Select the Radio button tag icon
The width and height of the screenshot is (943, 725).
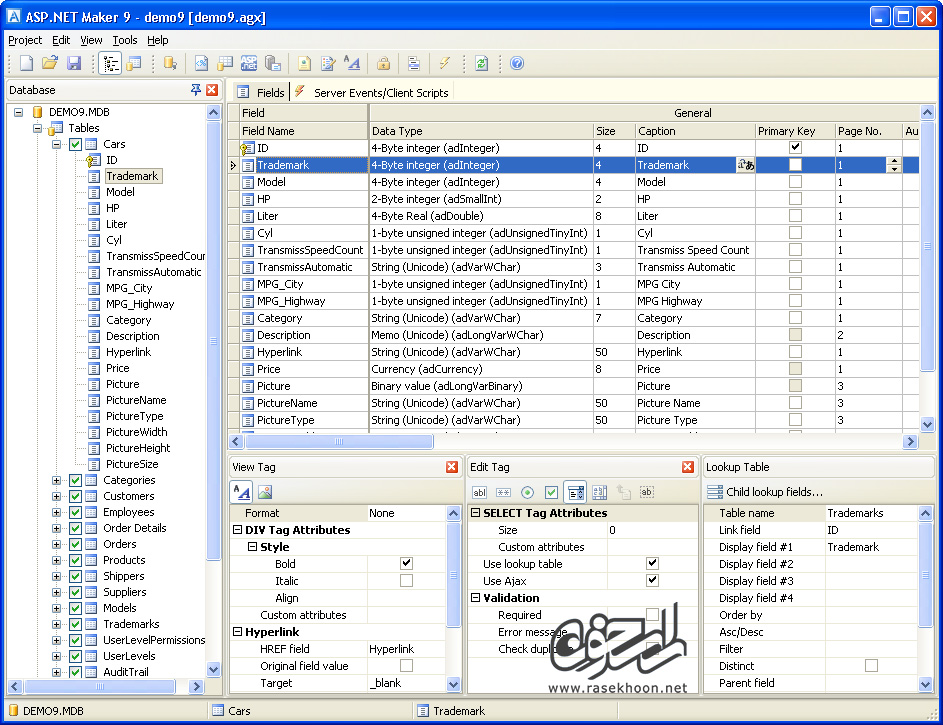[x=525, y=490]
